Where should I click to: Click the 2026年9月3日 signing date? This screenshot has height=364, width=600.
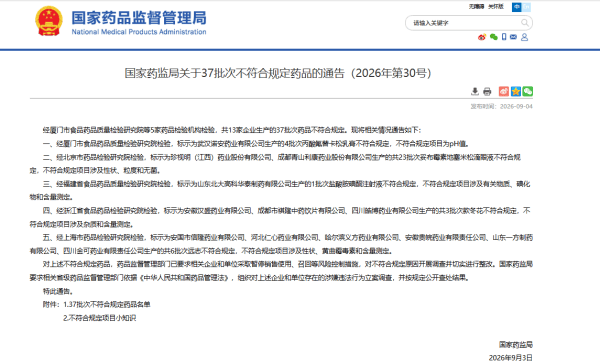(510, 357)
